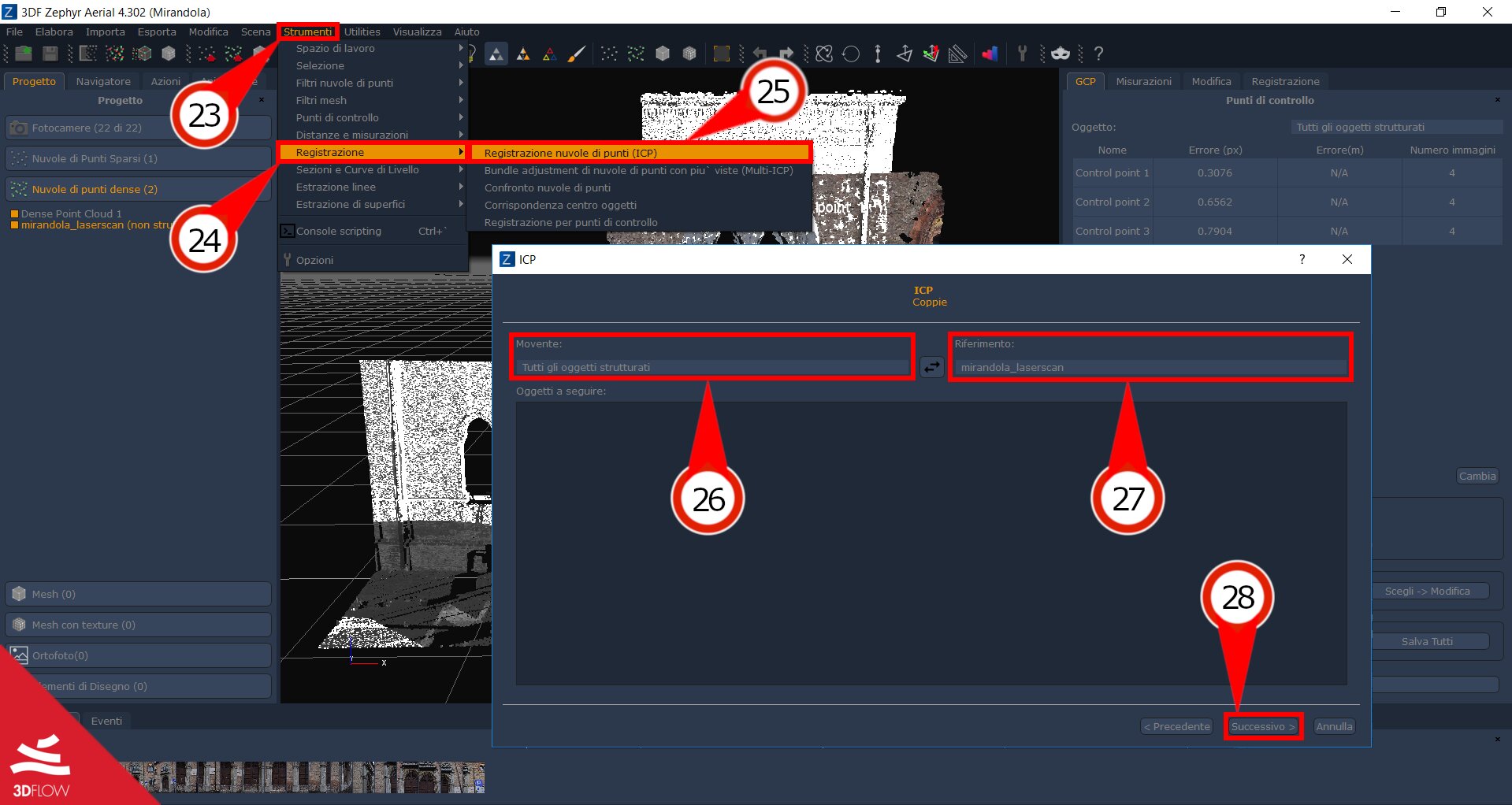This screenshot has width=1512, height=805.
Task: Select the white triangles display mode icon
Action: (x=496, y=54)
